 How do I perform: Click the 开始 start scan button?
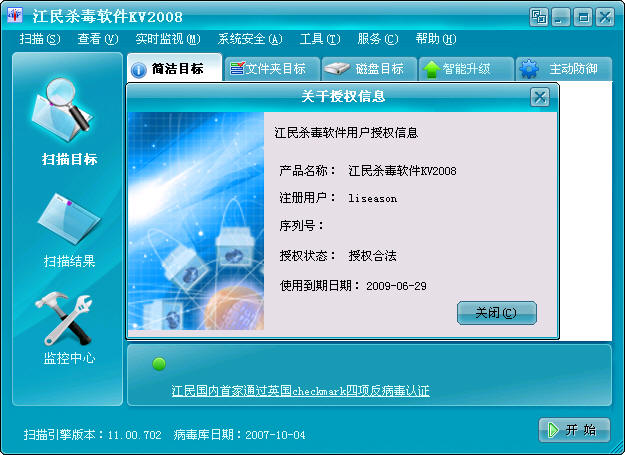[574, 430]
